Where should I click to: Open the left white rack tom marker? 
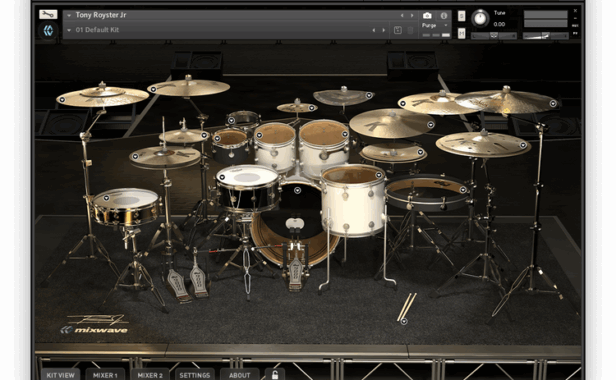[x=259, y=135]
